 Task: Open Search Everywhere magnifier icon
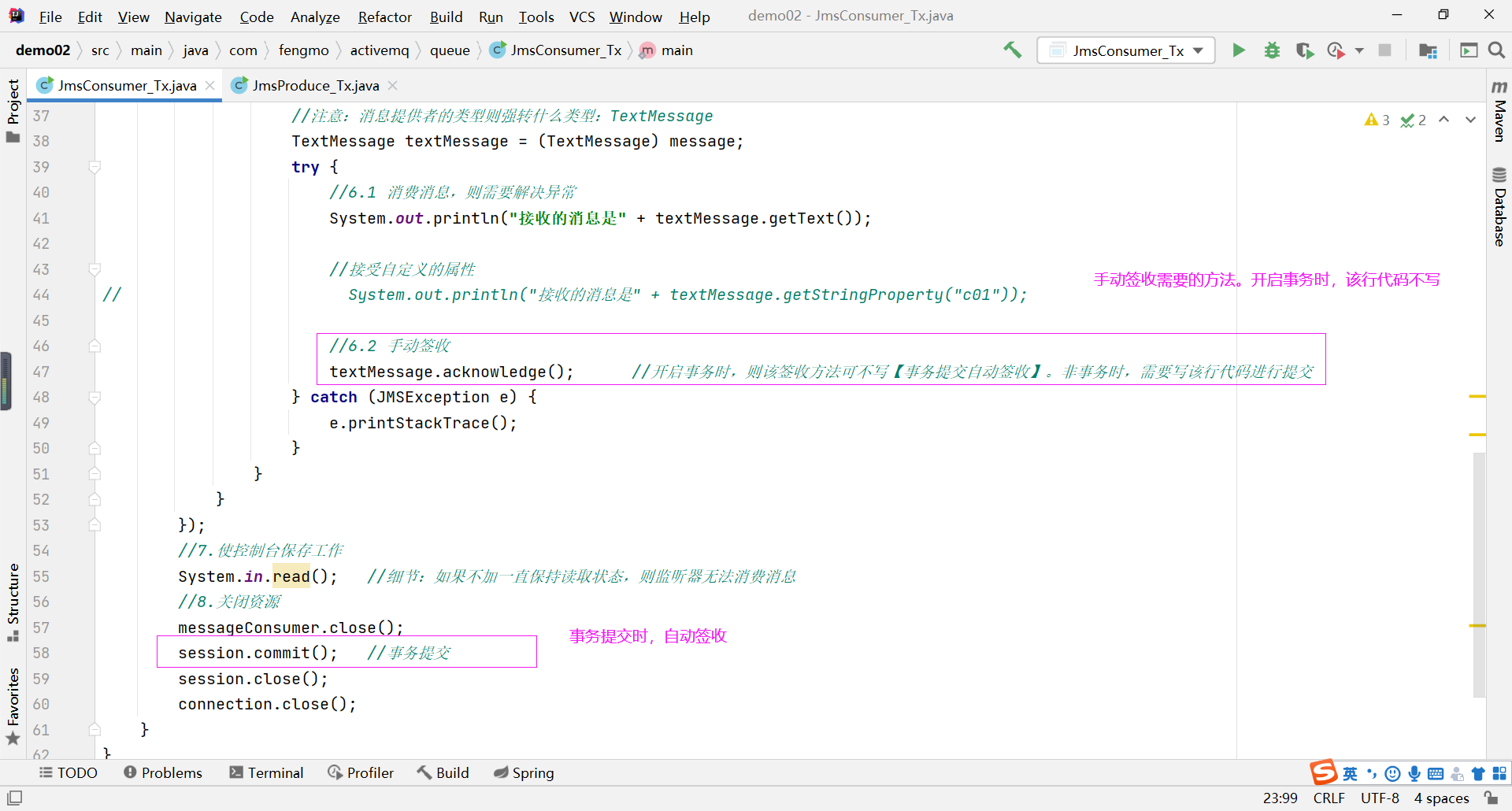coord(1496,50)
